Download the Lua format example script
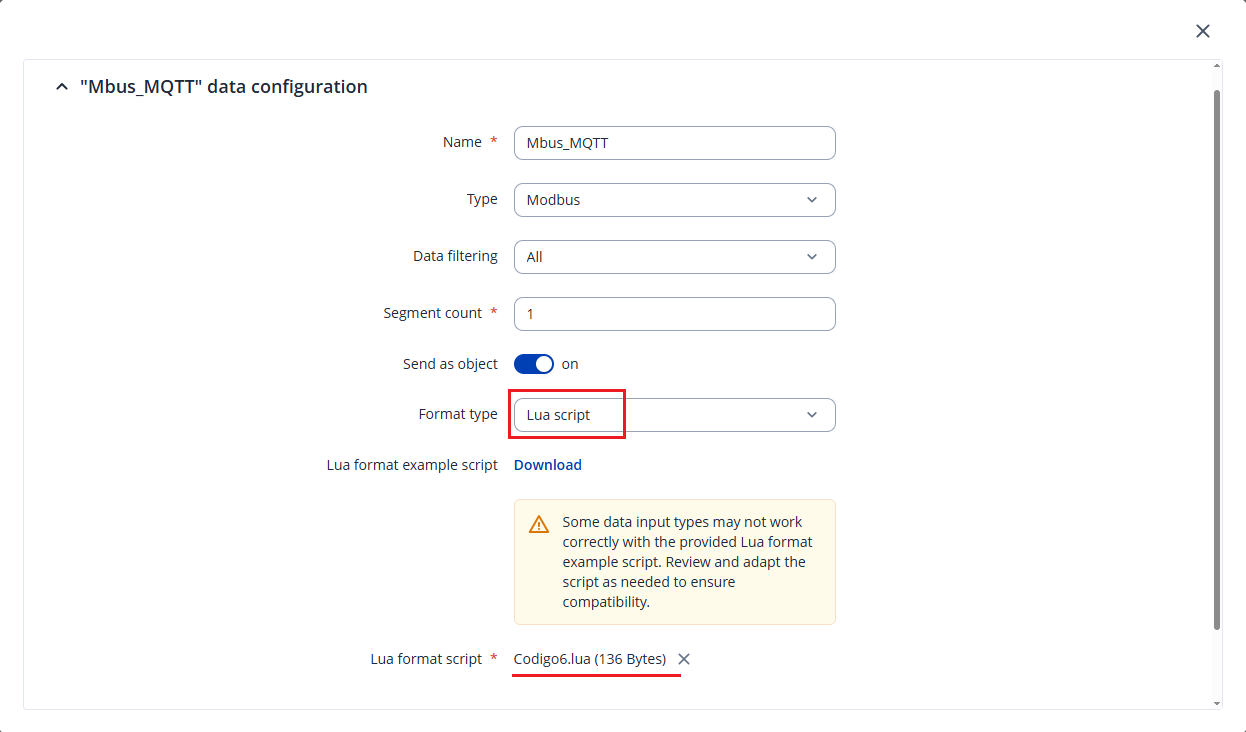This screenshot has width=1246, height=732. (x=547, y=465)
